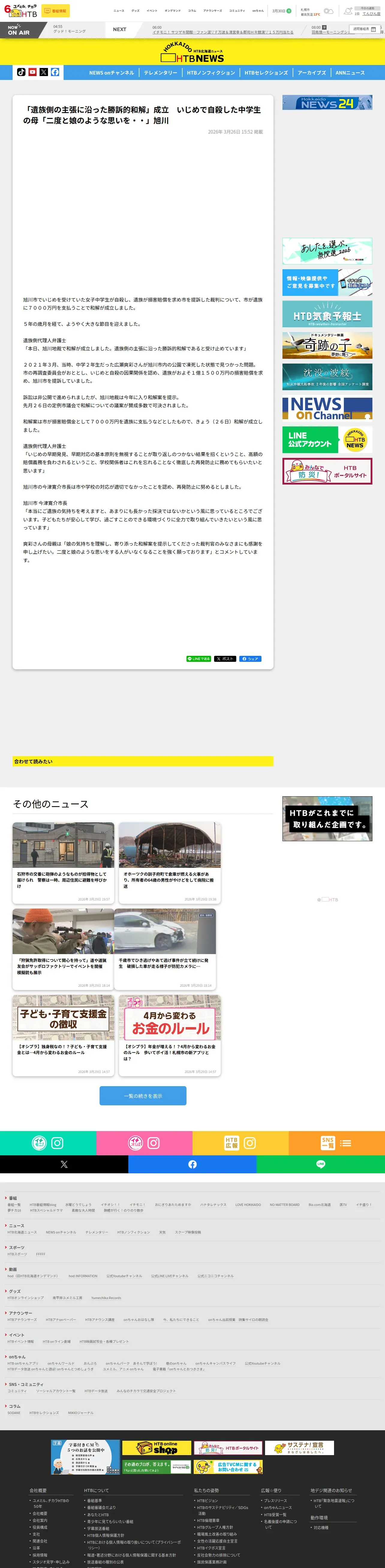Open Instagram icon in the HTB広報 block

[x=250, y=1143]
